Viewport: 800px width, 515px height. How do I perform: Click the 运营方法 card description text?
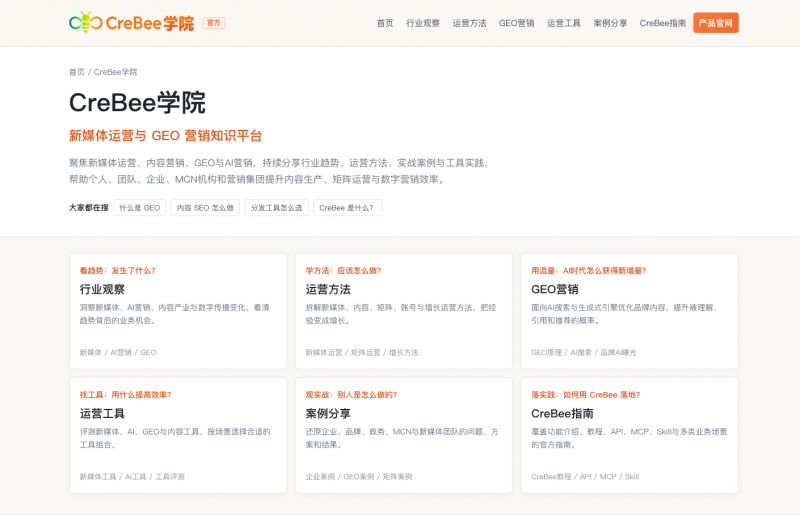click(x=401, y=314)
